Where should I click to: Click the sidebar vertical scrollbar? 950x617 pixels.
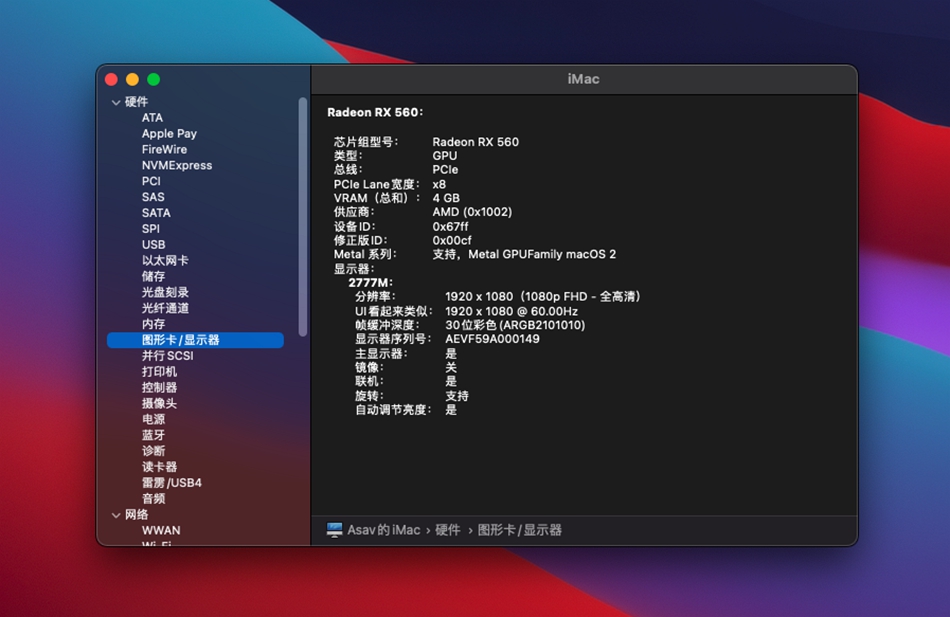pos(303,216)
